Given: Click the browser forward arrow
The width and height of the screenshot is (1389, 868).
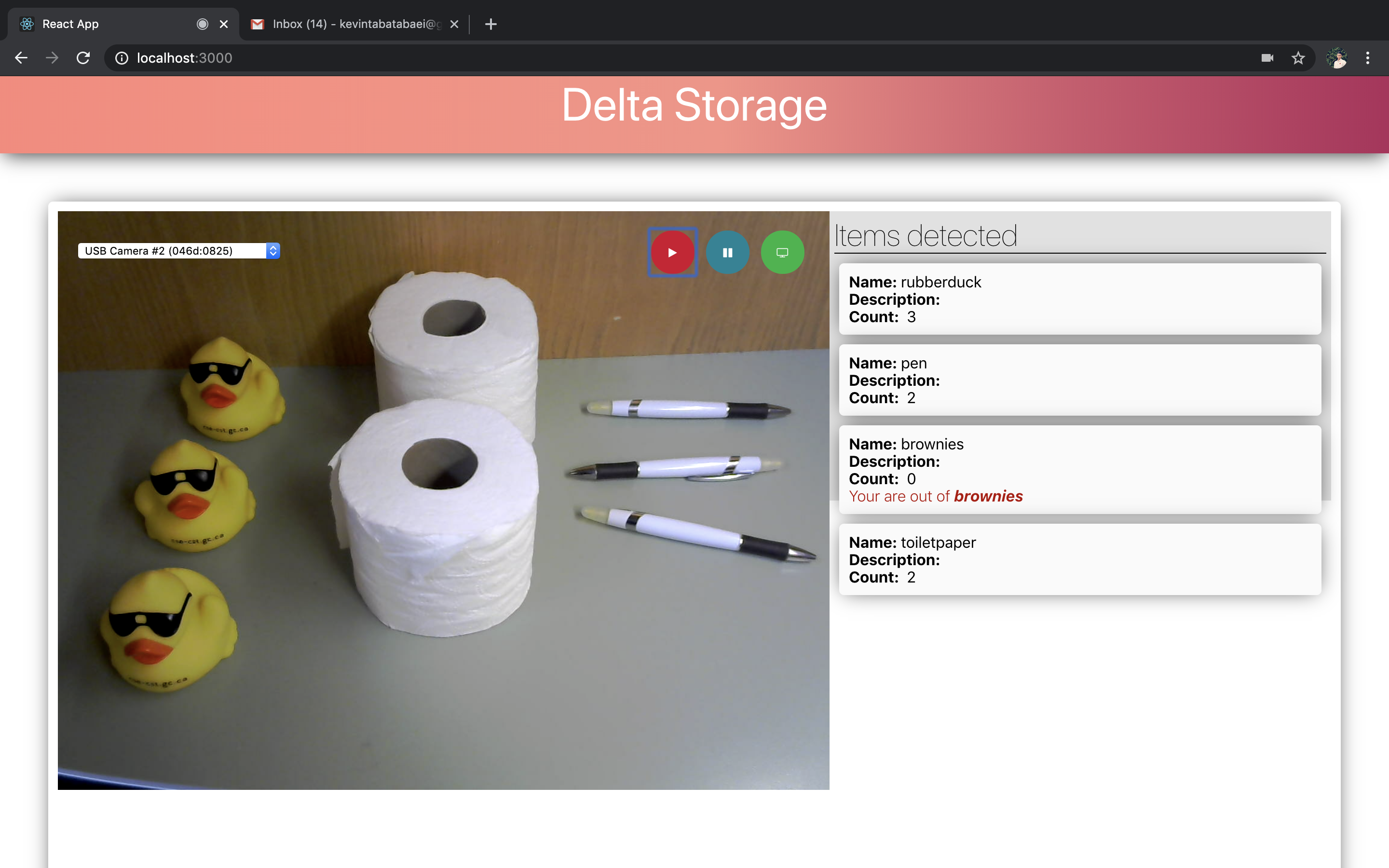Looking at the screenshot, I should click(x=52, y=58).
